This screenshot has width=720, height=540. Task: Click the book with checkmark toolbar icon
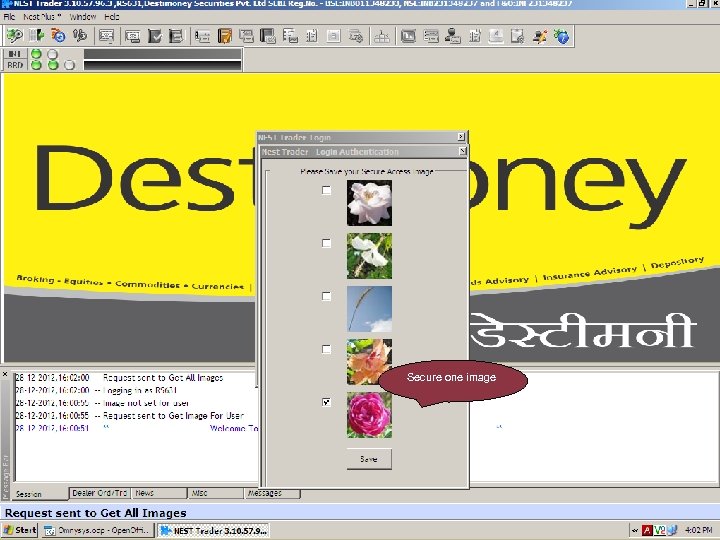click(155, 36)
